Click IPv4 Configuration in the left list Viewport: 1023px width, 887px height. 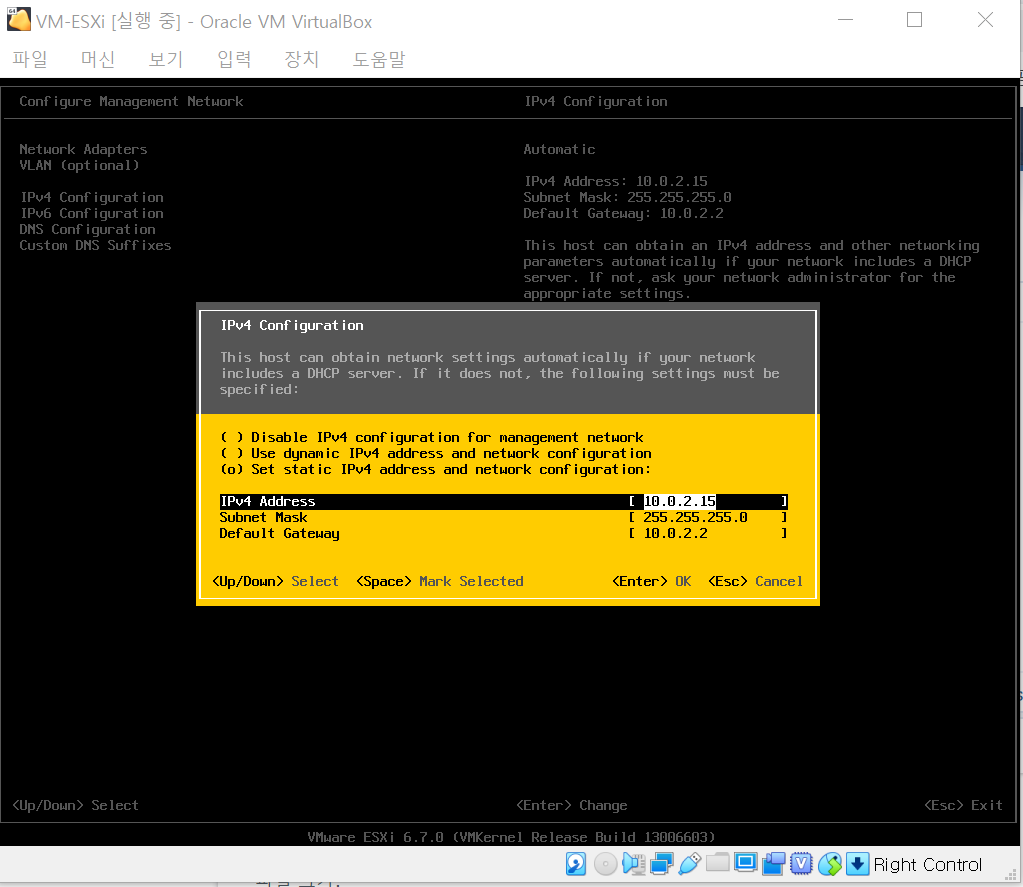coord(92,198)
